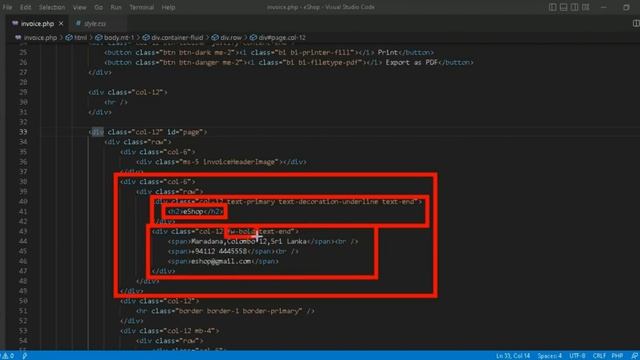Change indentation via Spaces: 4
Screen dimensions: 640x360
point(549,356)
